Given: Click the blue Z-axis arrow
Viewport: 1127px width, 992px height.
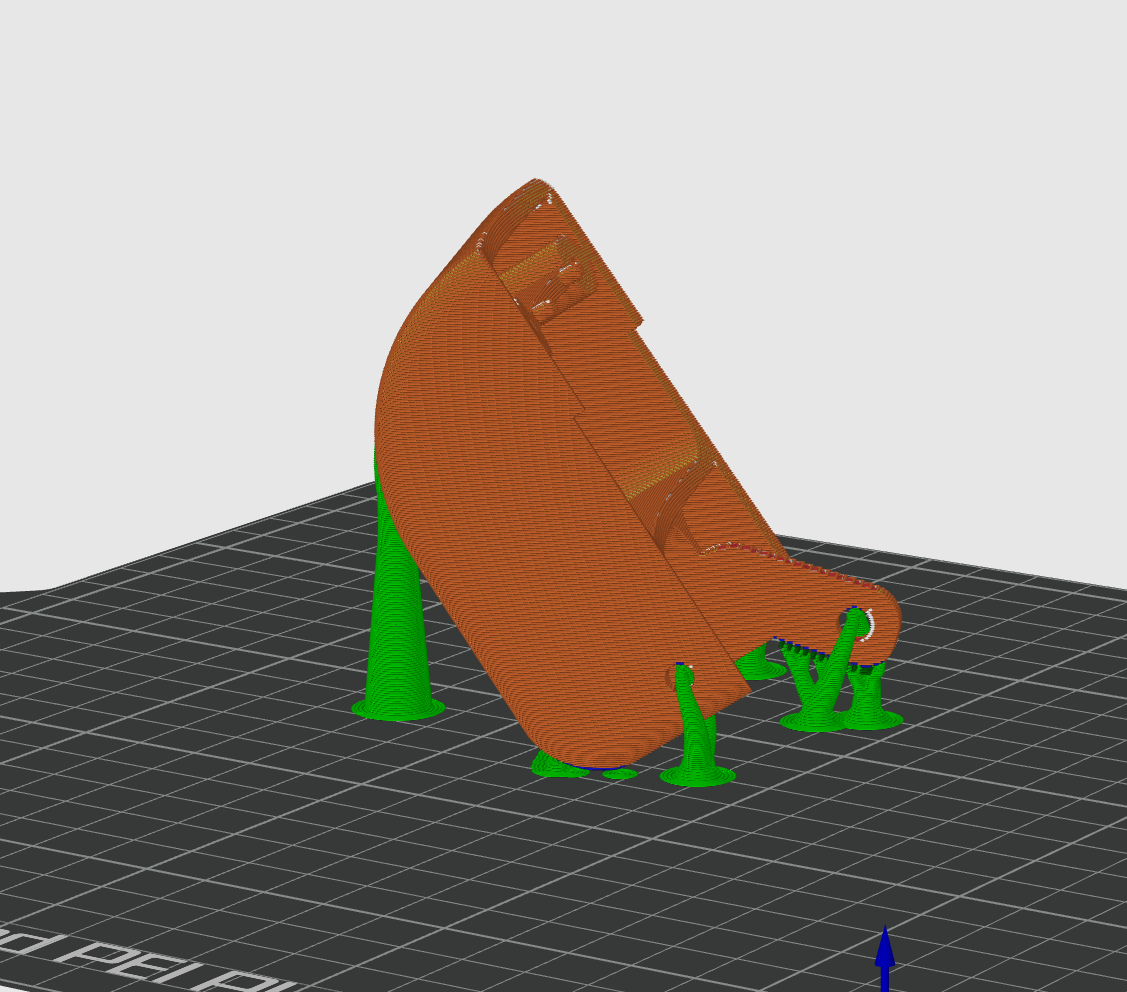Looking at the screenshot, I should click(x=885, y=957).
